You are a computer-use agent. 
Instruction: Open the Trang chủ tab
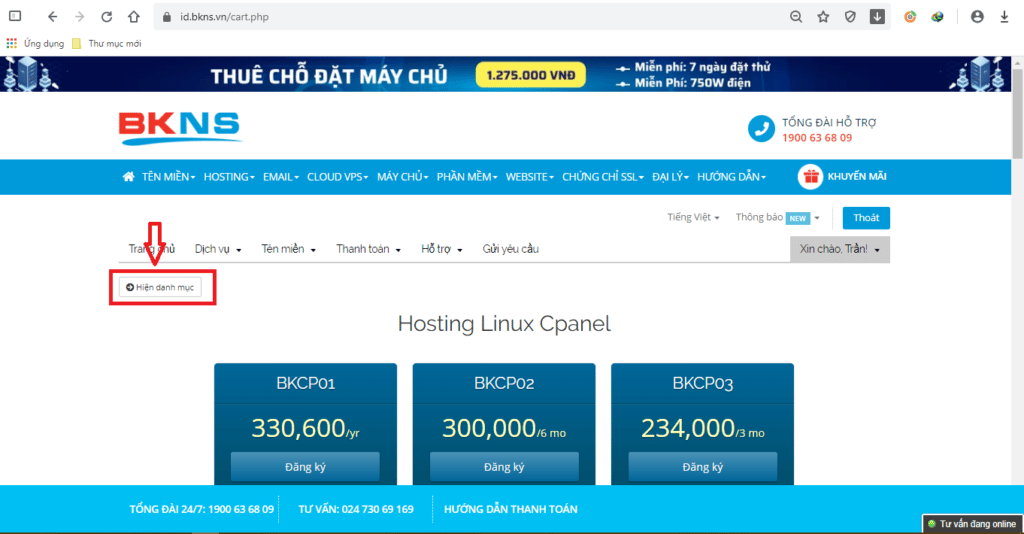pos(152,249)
